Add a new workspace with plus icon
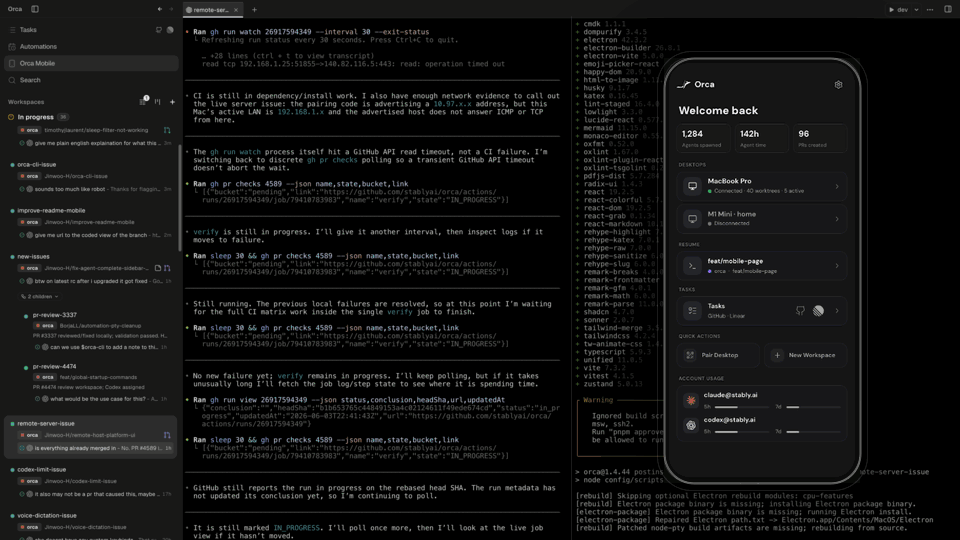This screenshot has width=960, height=540. pyautogui.click(x=172, y=102)
